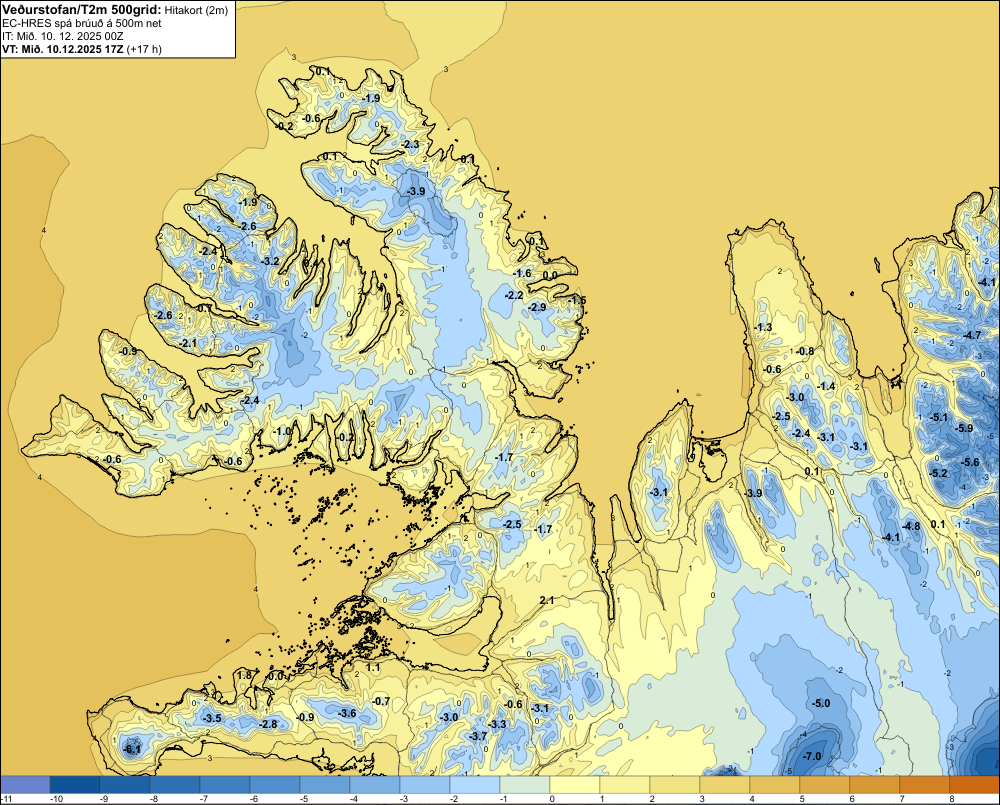Click the '-1.5' temperature label
Screen dimensions: 1000x805
[x=577, y=300]
